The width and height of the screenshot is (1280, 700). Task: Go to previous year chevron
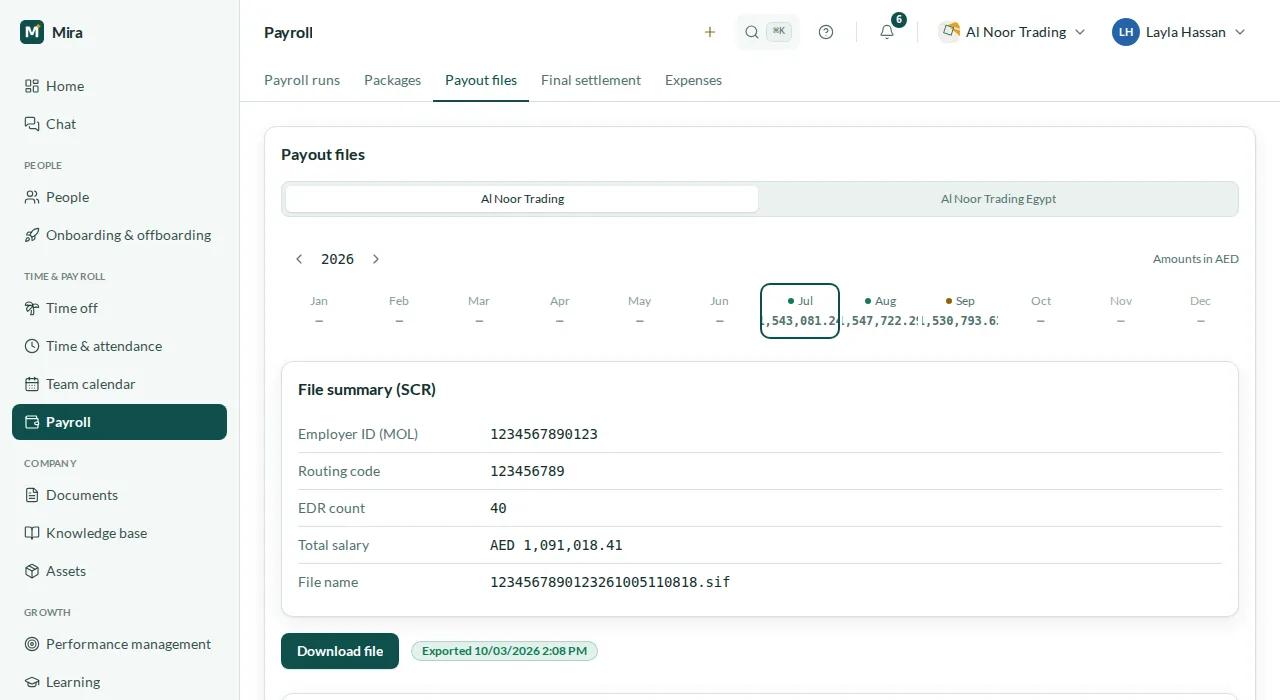(x=299, y=259)
